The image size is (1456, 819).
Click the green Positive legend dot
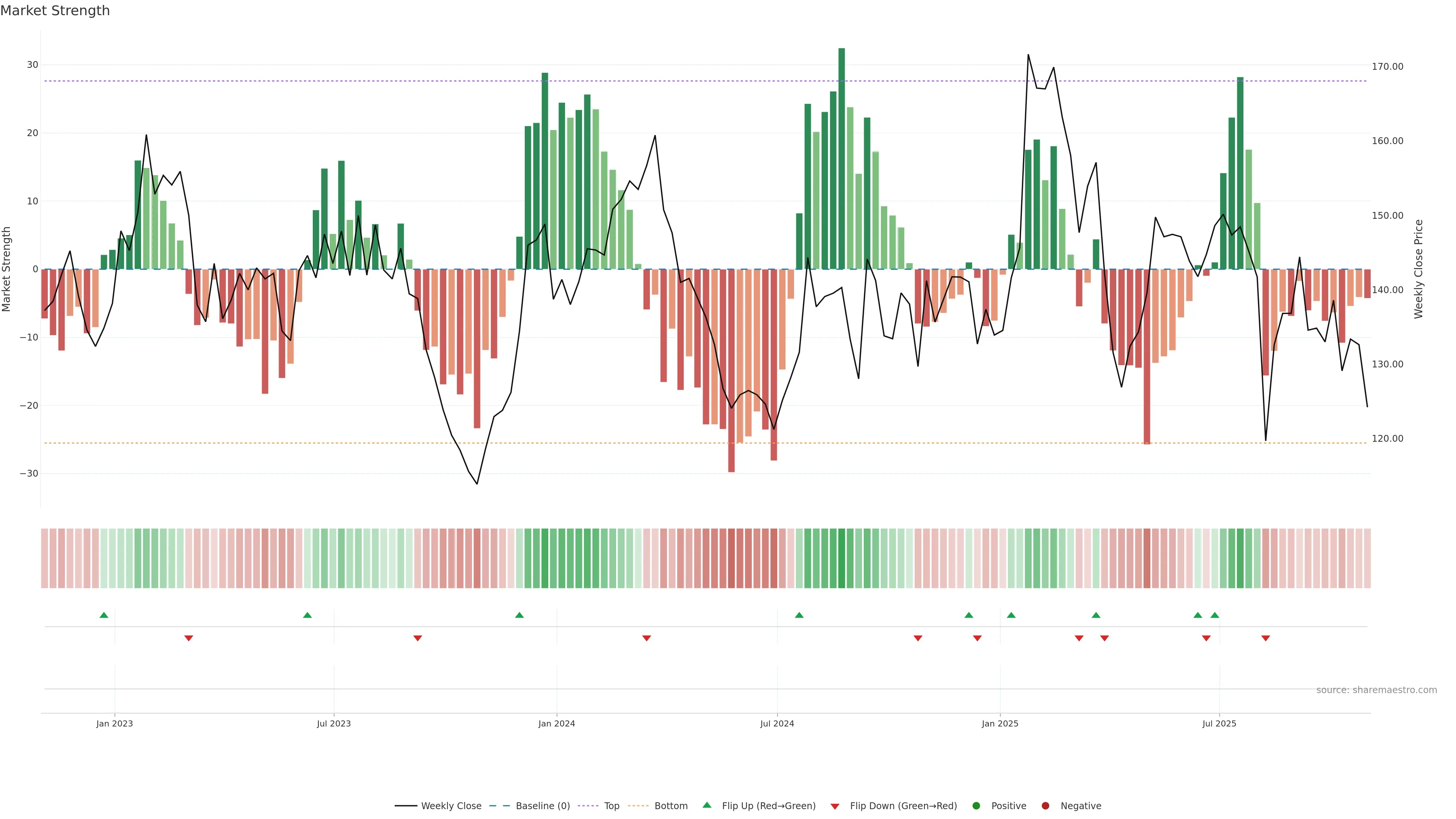point(976,805)
